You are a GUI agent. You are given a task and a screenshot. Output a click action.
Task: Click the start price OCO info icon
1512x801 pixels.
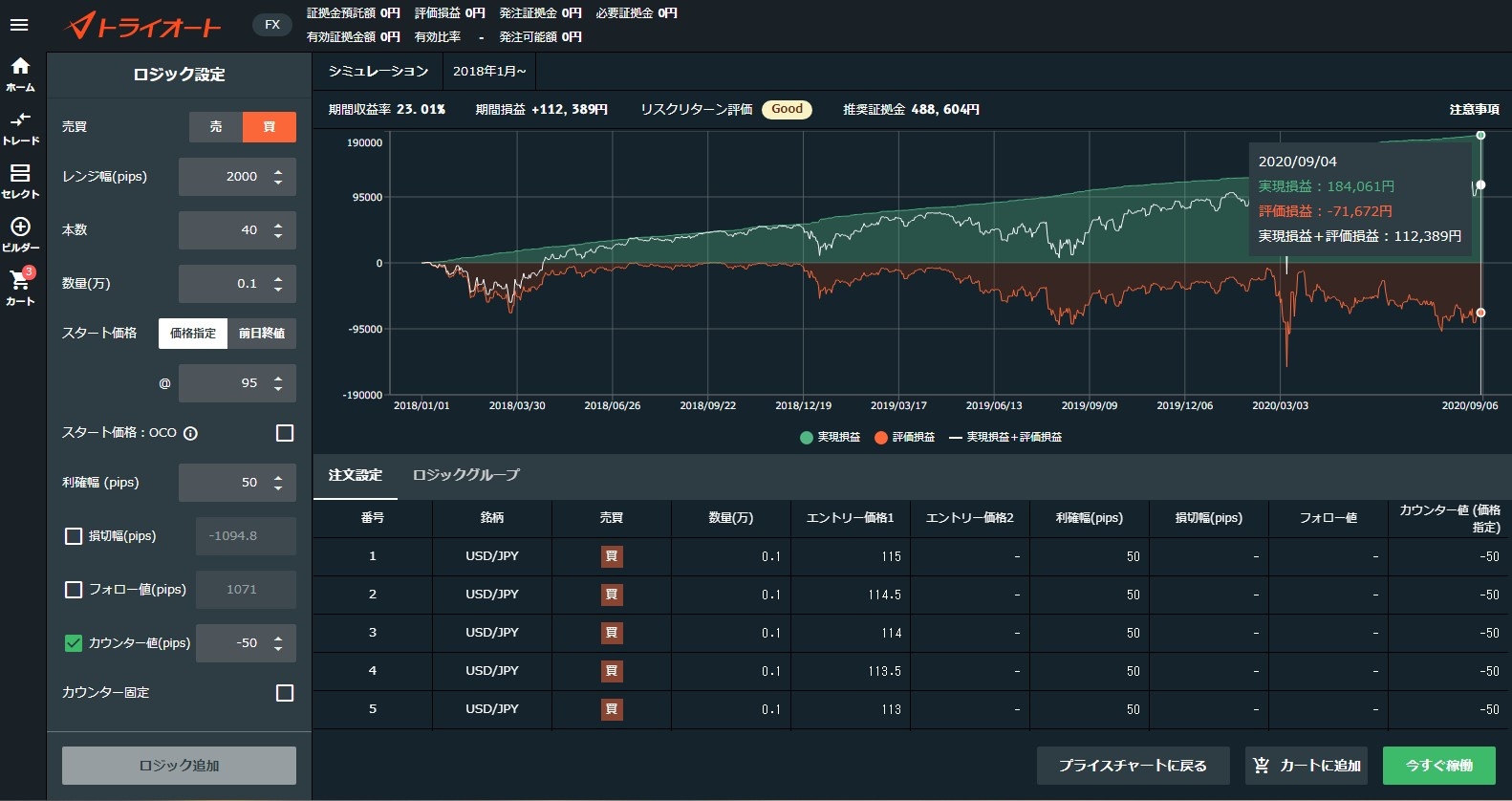(190, 433)
